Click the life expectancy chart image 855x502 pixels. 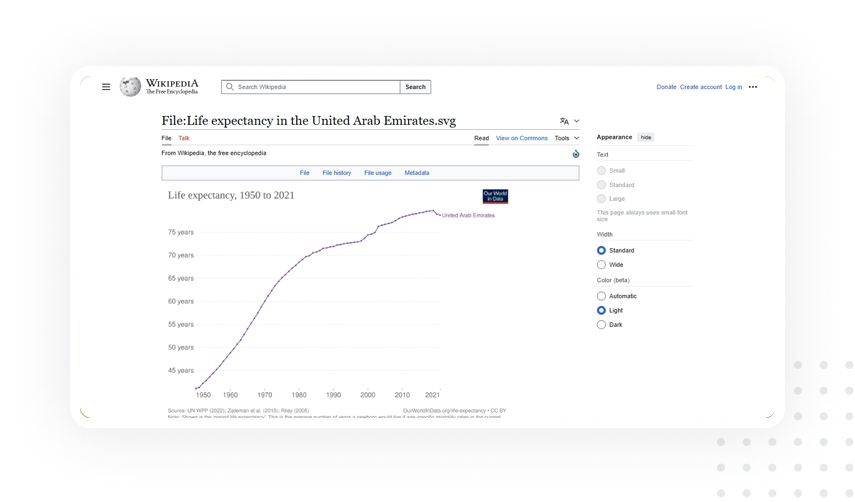(320, 300)
